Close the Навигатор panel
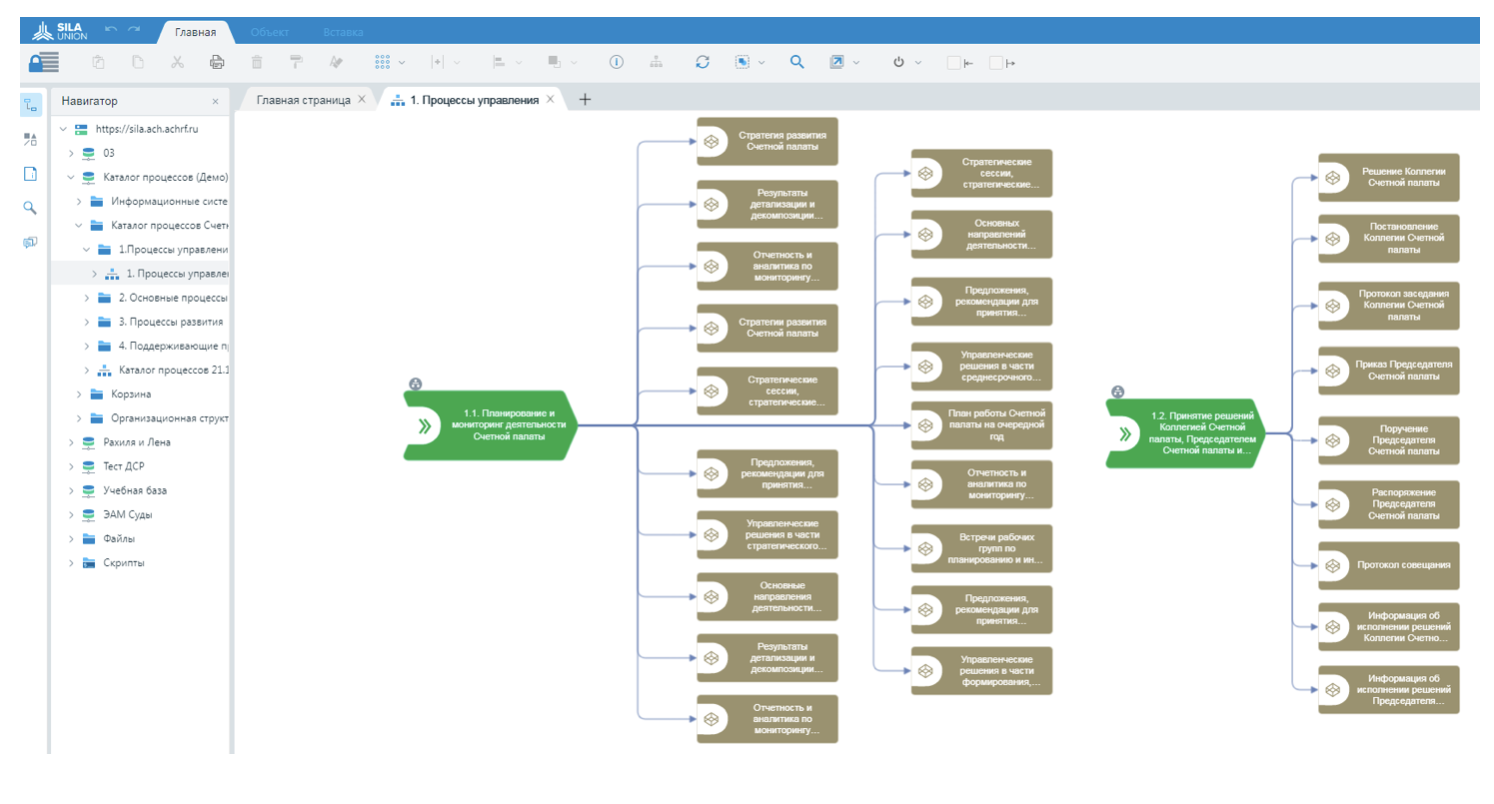 215,101
